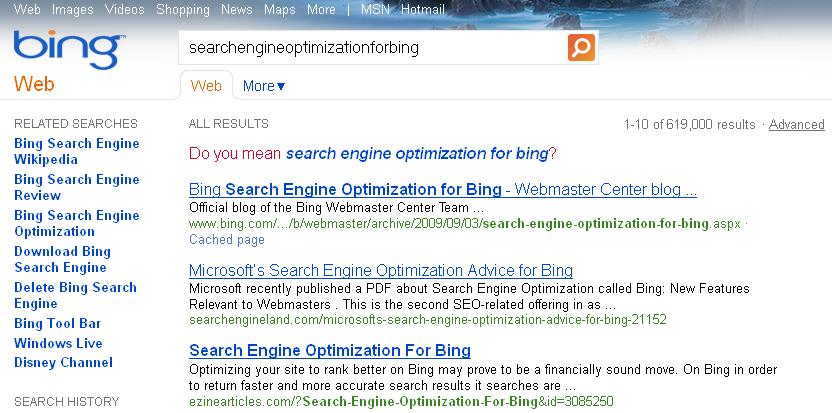Image resolution: width=832 pixels, height=413 pixels.
Task: Open the Hotmail link
Action: tap(423, 10)
